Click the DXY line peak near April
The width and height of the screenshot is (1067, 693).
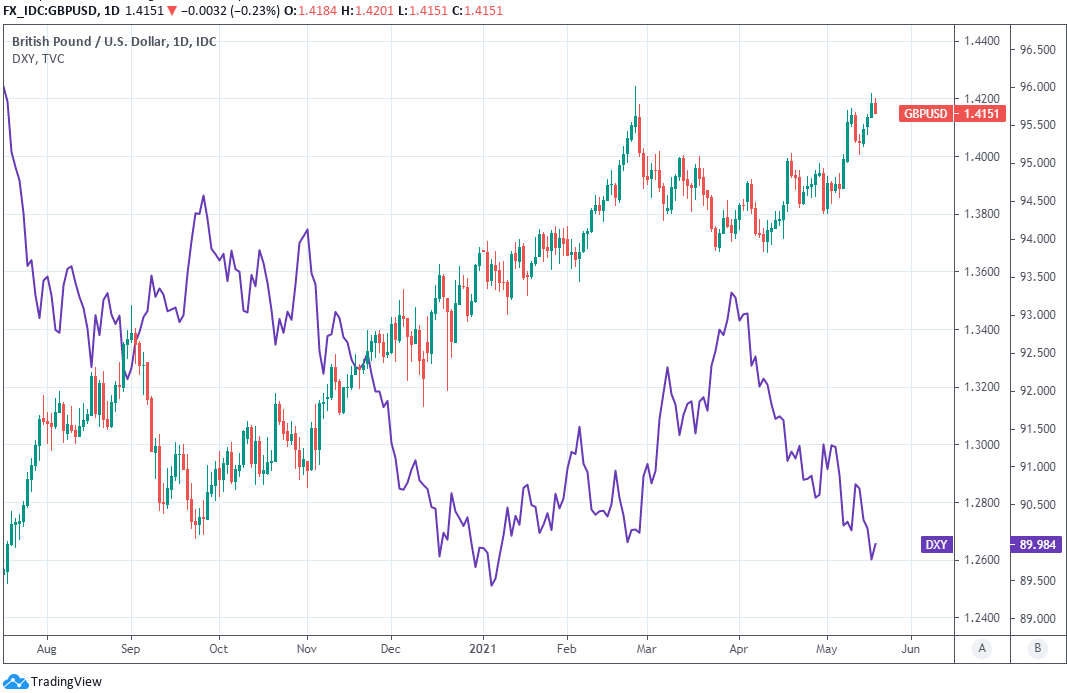click(x=733, y=294)
